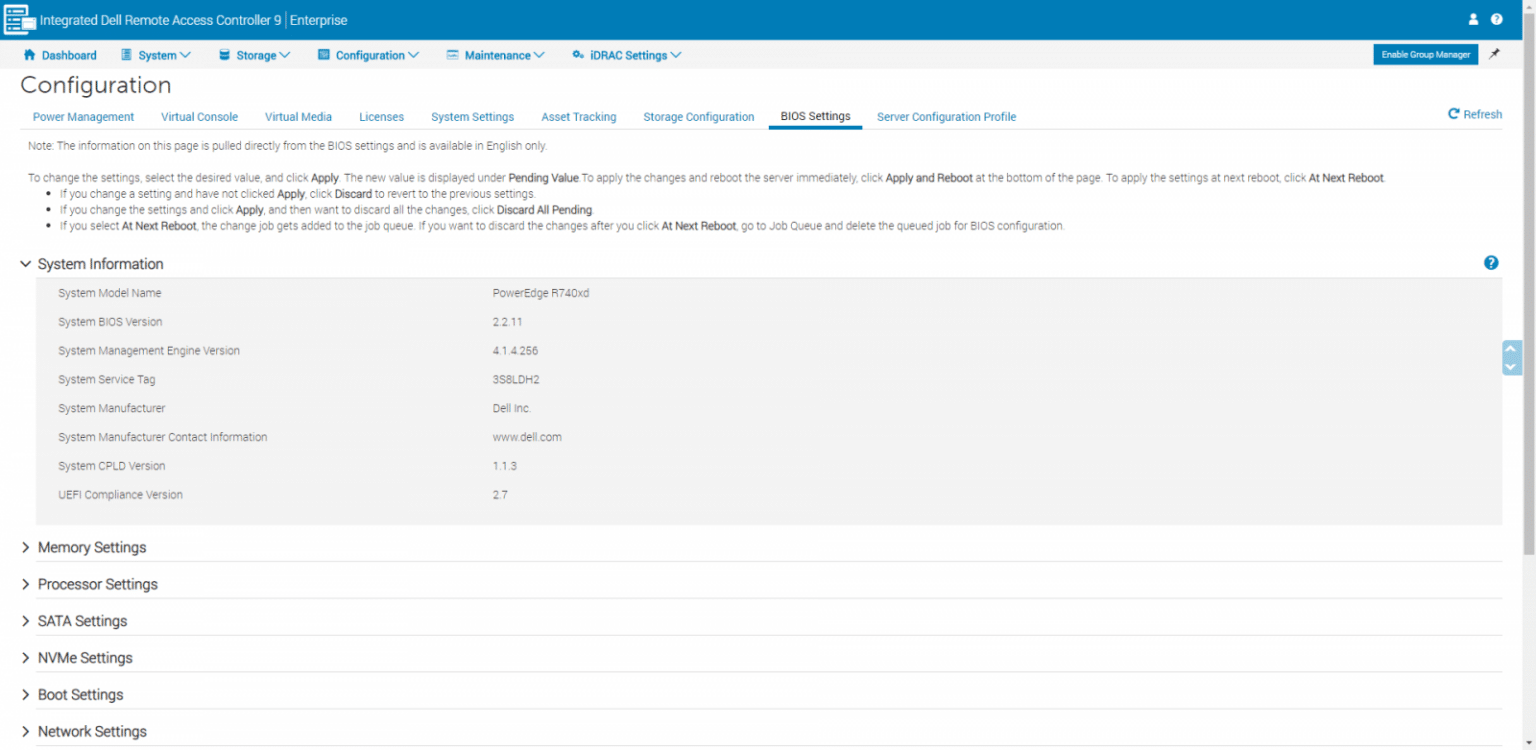
Task: Click the Refresh circular arrow icon
Action: (1454, 114)
